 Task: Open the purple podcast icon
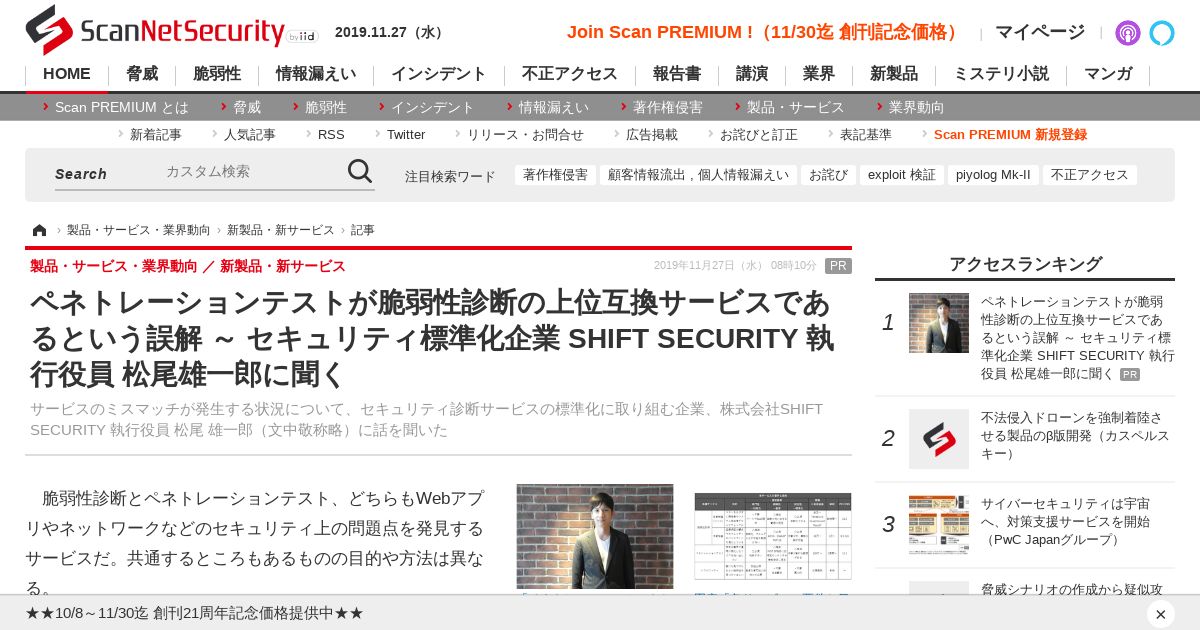click(1128, 33)
